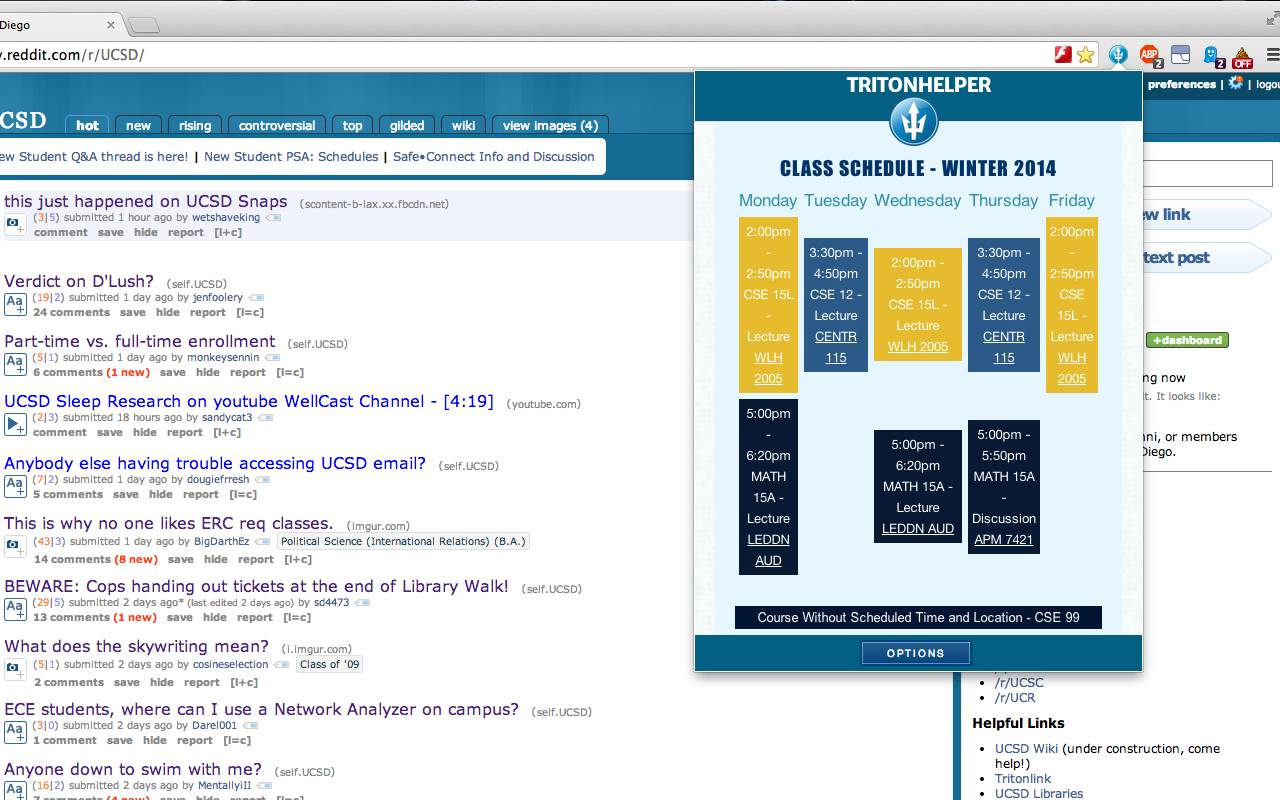Open the wiki tab

[463, 125]
